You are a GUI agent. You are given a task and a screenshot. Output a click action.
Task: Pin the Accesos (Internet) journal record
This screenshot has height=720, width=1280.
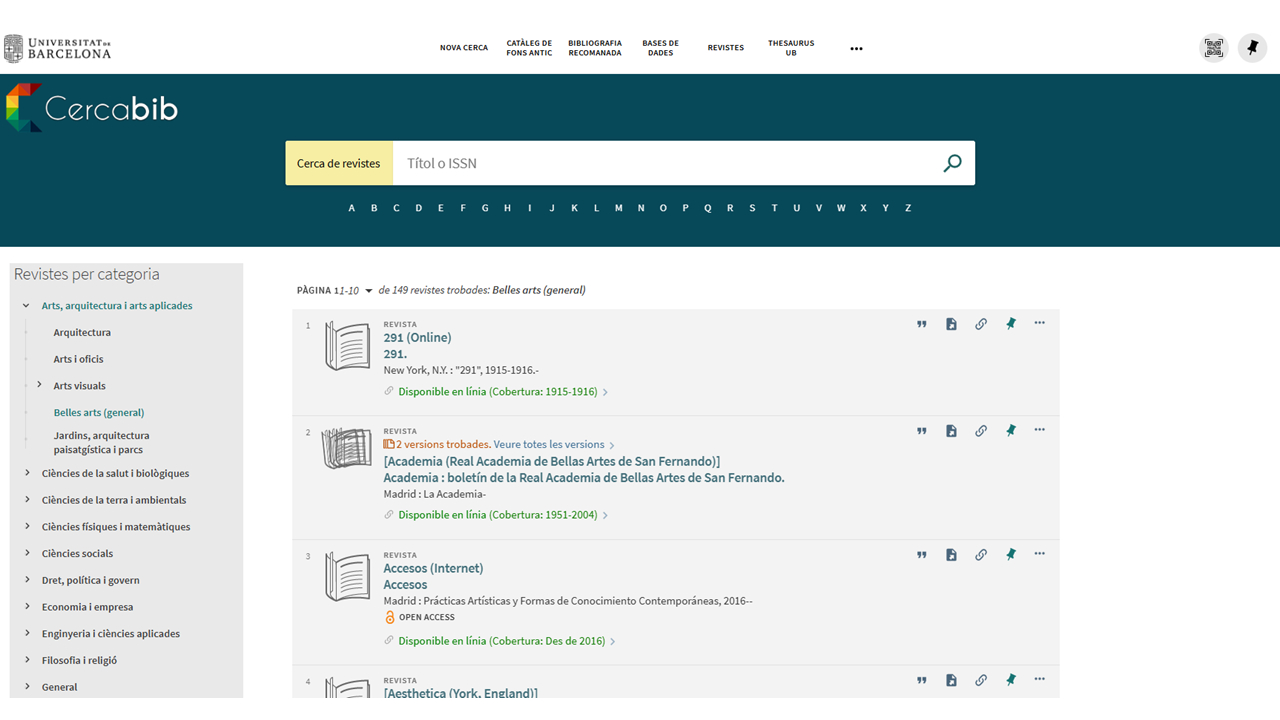tap(1011, 555)
